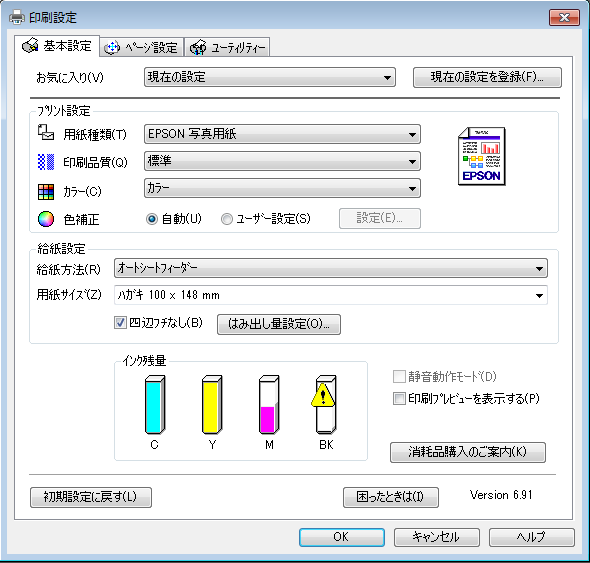Click the 色補正 color wheel icon
The image size is (590, 563).
(x=46, y=219)
